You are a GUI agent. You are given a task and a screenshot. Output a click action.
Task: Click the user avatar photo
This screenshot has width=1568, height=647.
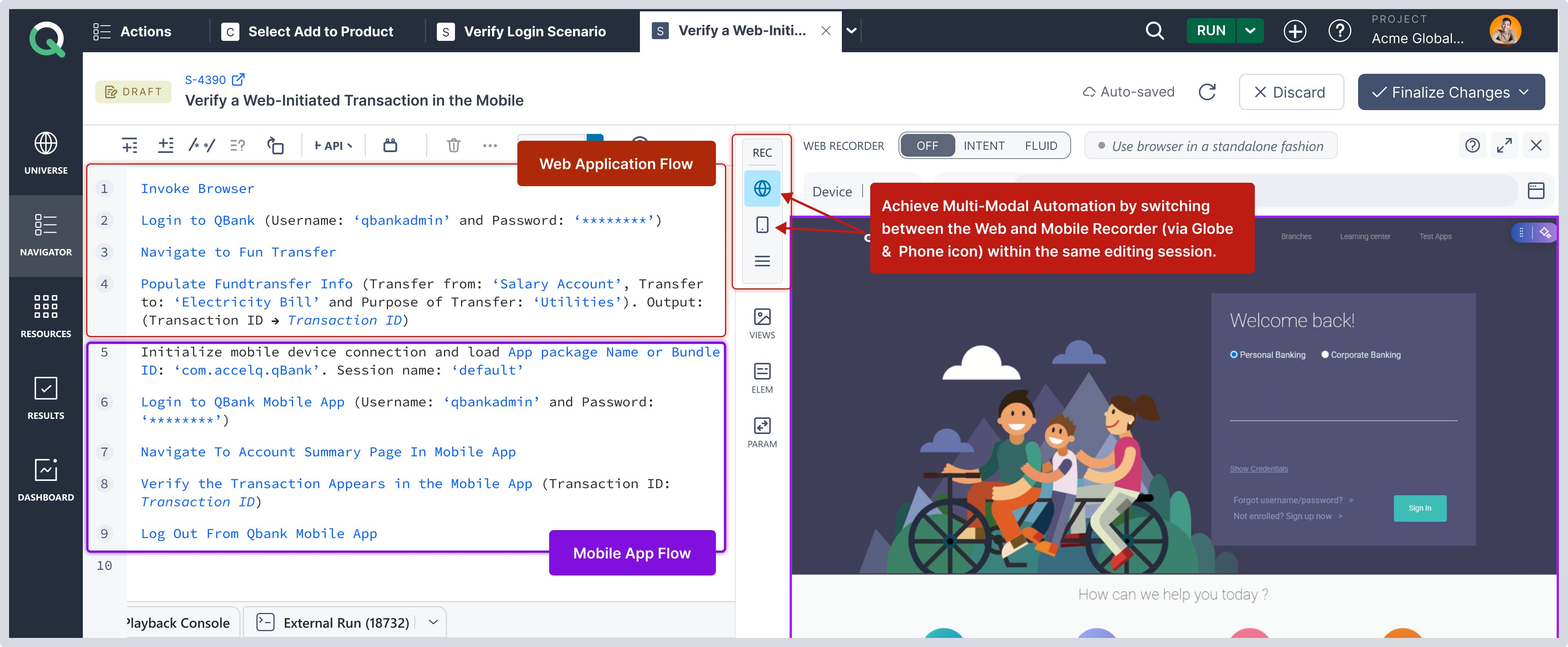tap(1505, 30)
